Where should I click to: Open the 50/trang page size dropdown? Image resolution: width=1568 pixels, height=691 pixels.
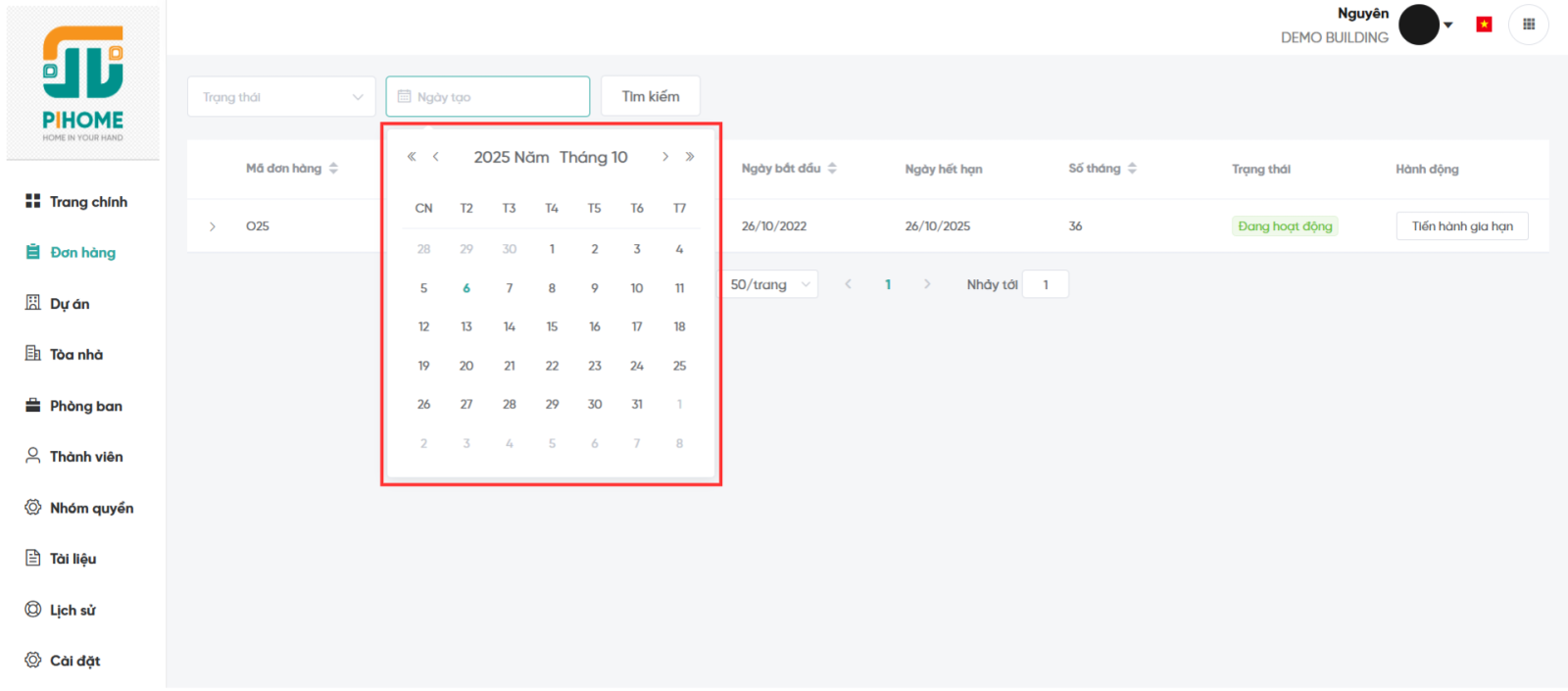click(770, 284)
